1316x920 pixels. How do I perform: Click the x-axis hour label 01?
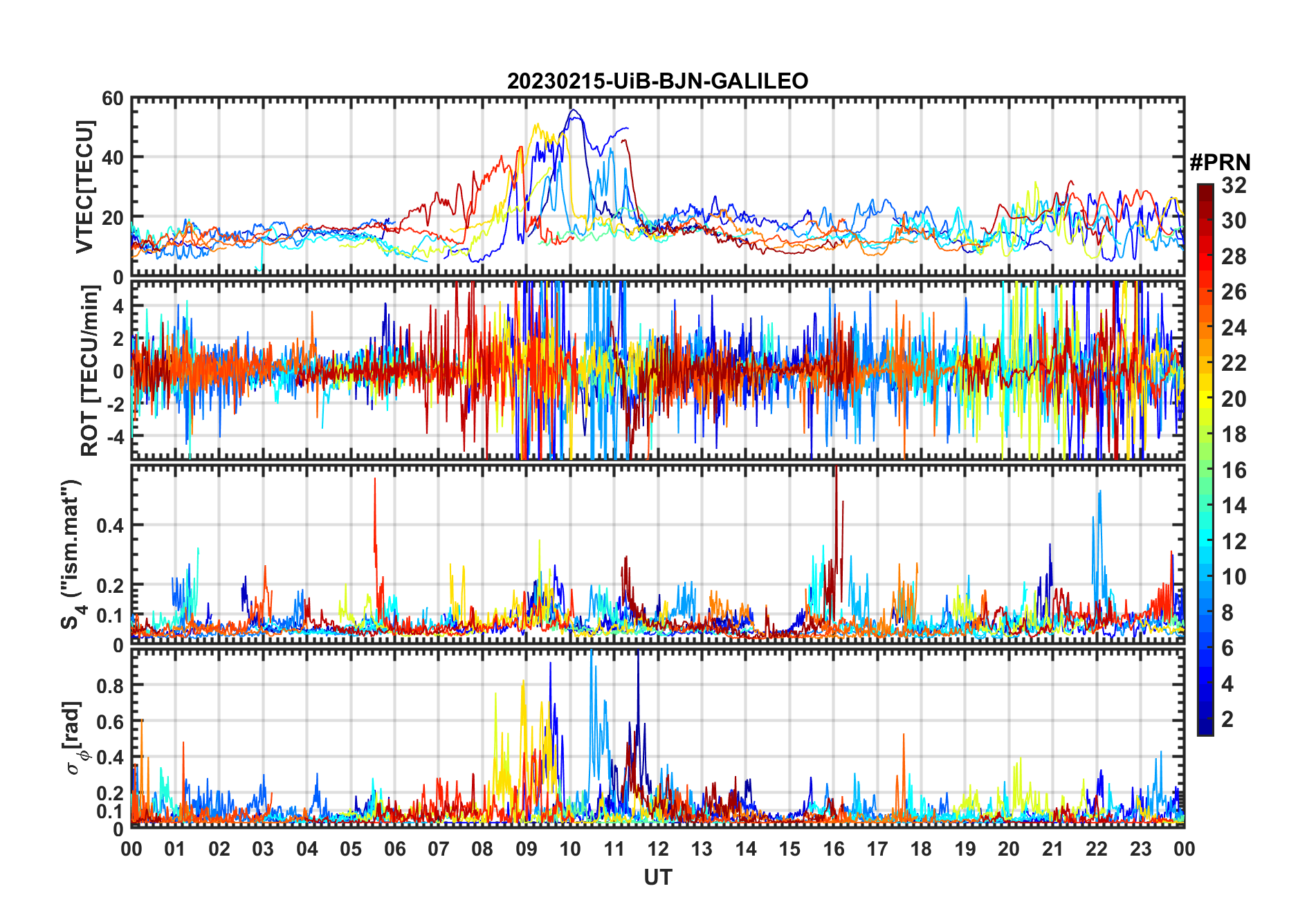tap(175, 849)
